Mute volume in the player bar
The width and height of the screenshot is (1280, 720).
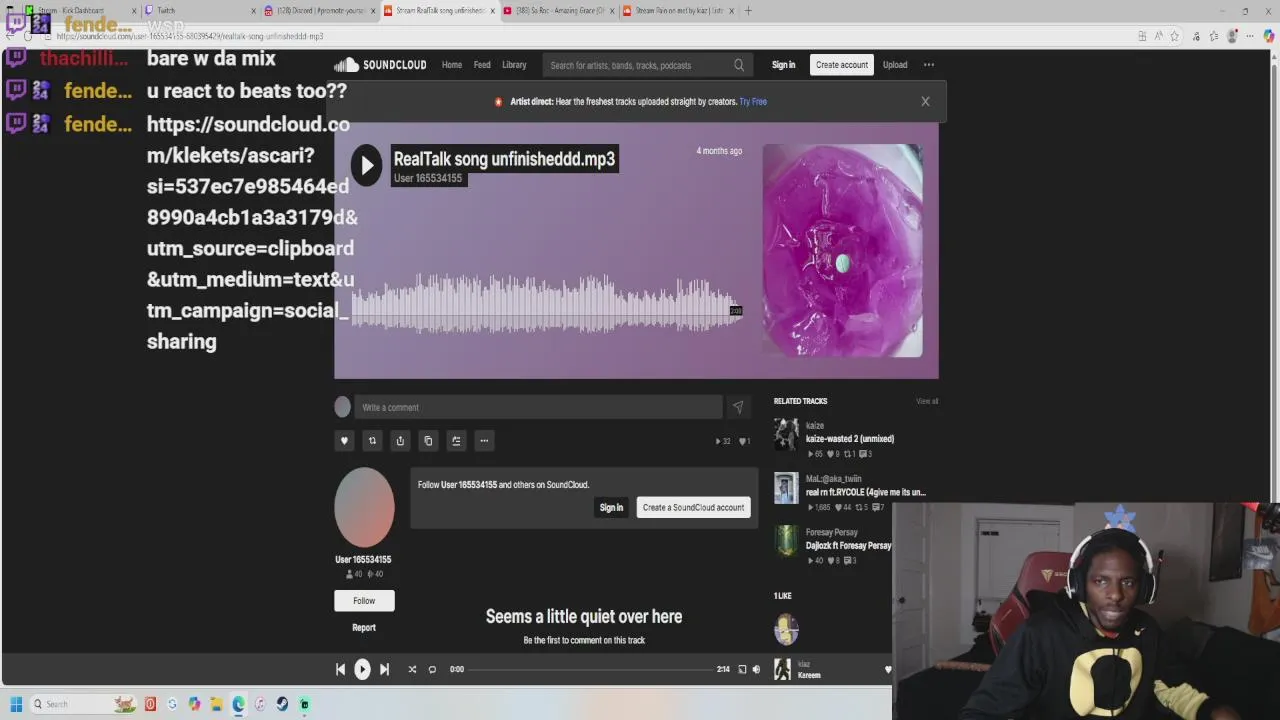point(756,669)
